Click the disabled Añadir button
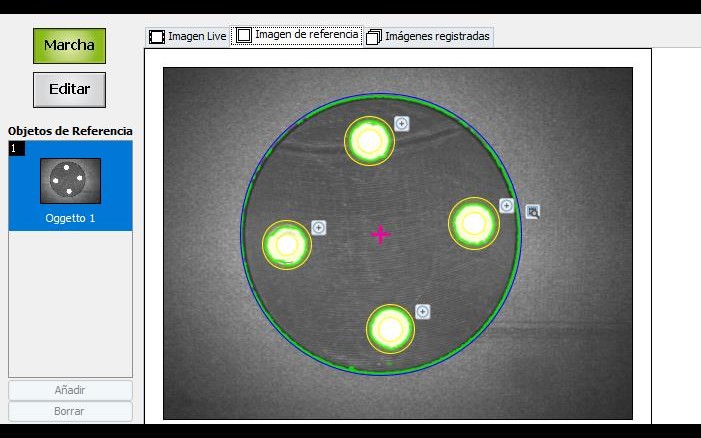The image size is (701, 438). 70,390
